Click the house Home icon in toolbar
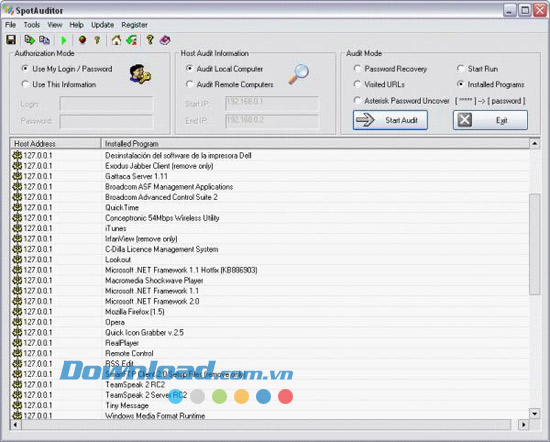 (x=116, y=40)
